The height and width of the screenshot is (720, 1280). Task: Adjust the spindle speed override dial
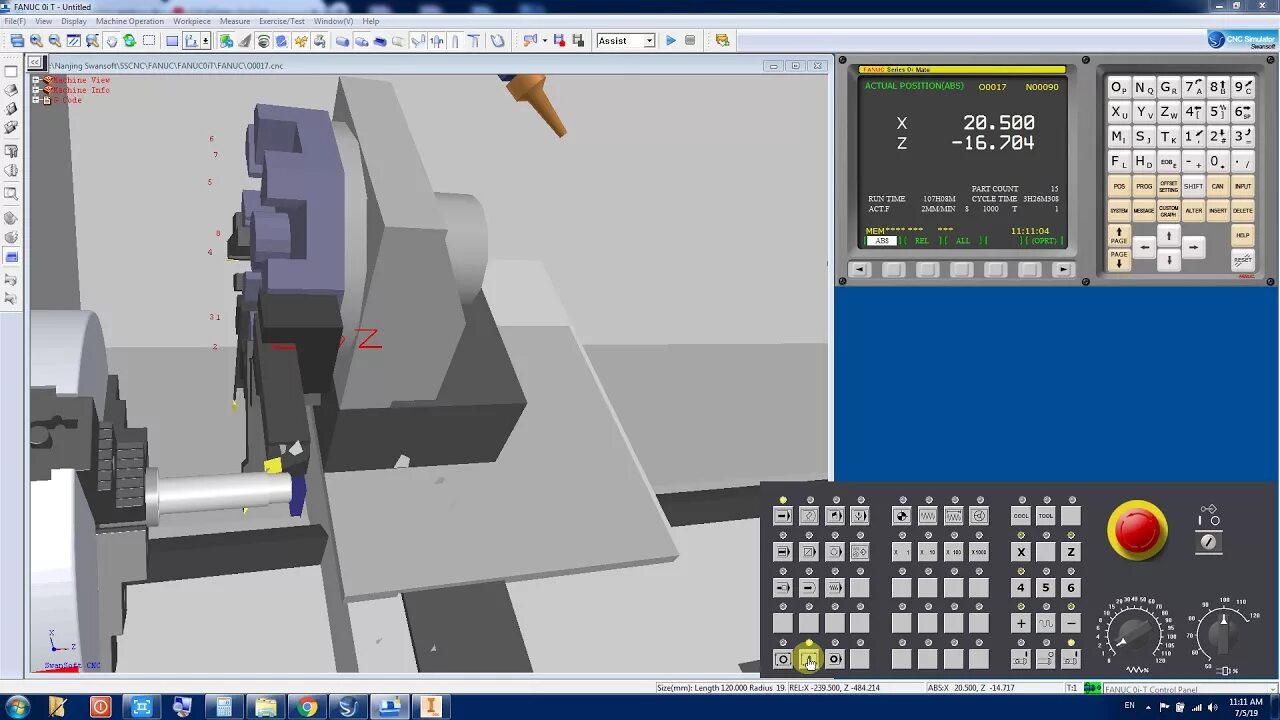coord(1223,633)
